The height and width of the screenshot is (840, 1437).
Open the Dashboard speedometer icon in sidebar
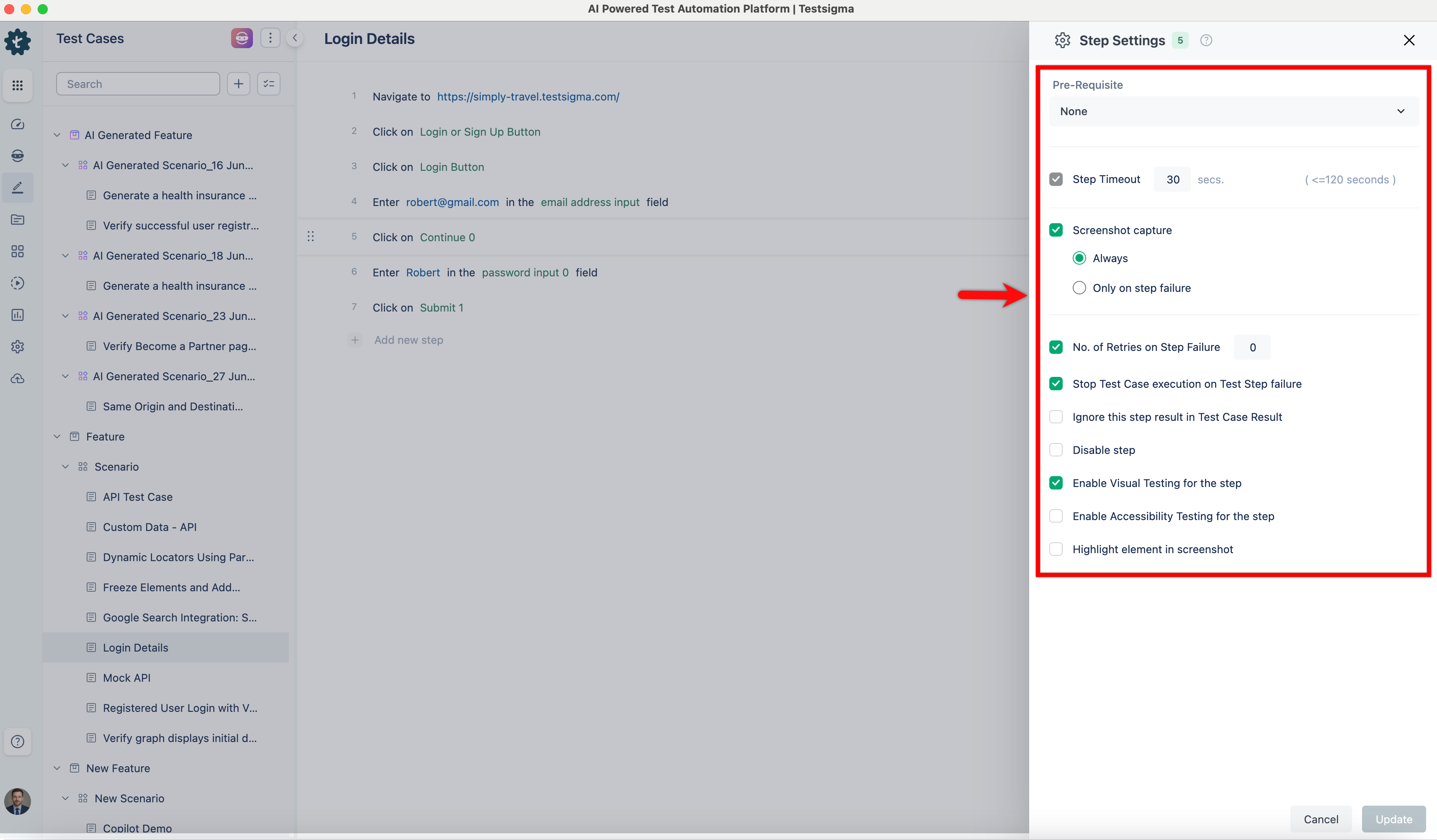(18, 124)
